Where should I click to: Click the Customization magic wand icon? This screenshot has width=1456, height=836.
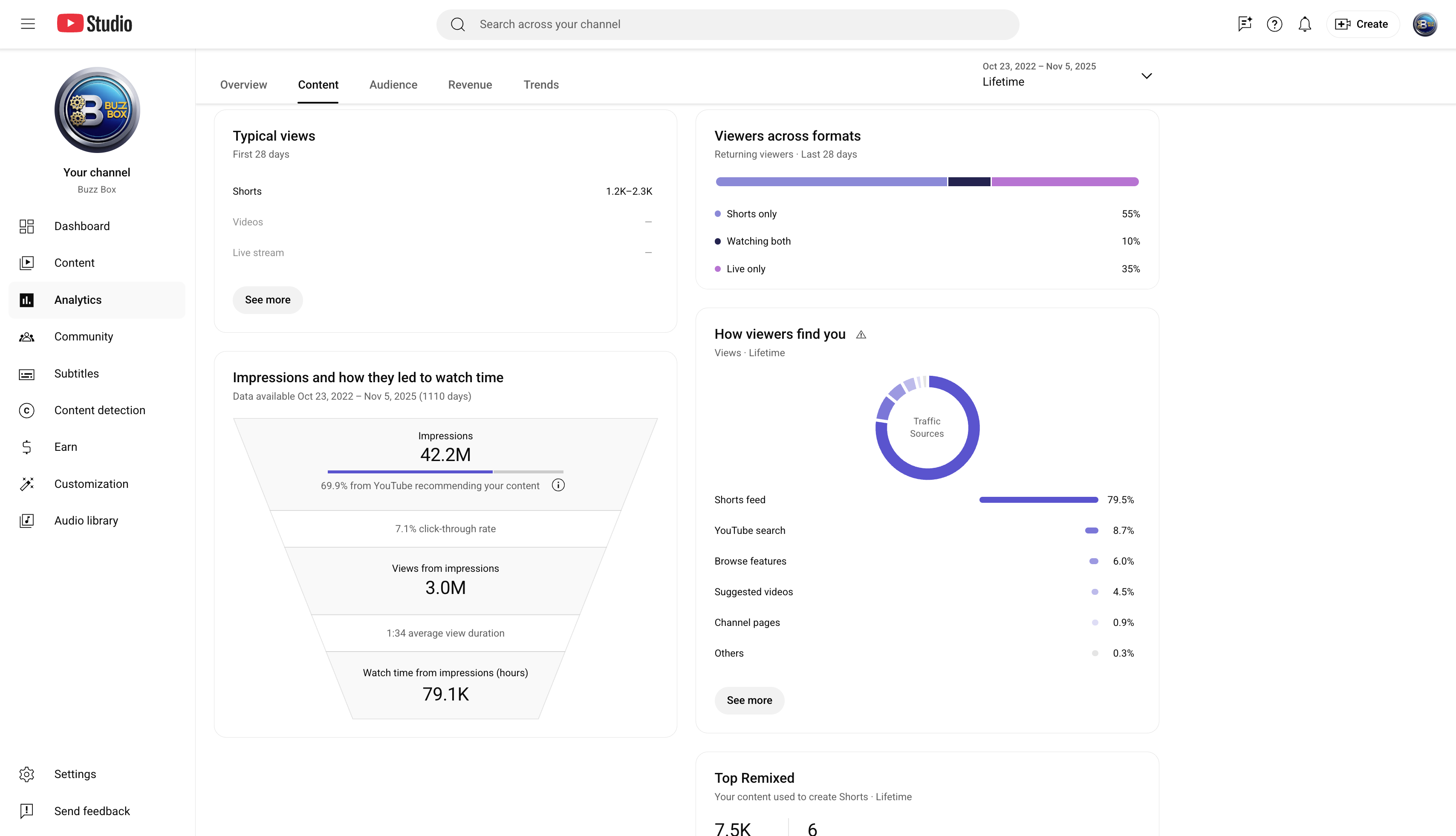pos(26,484)
